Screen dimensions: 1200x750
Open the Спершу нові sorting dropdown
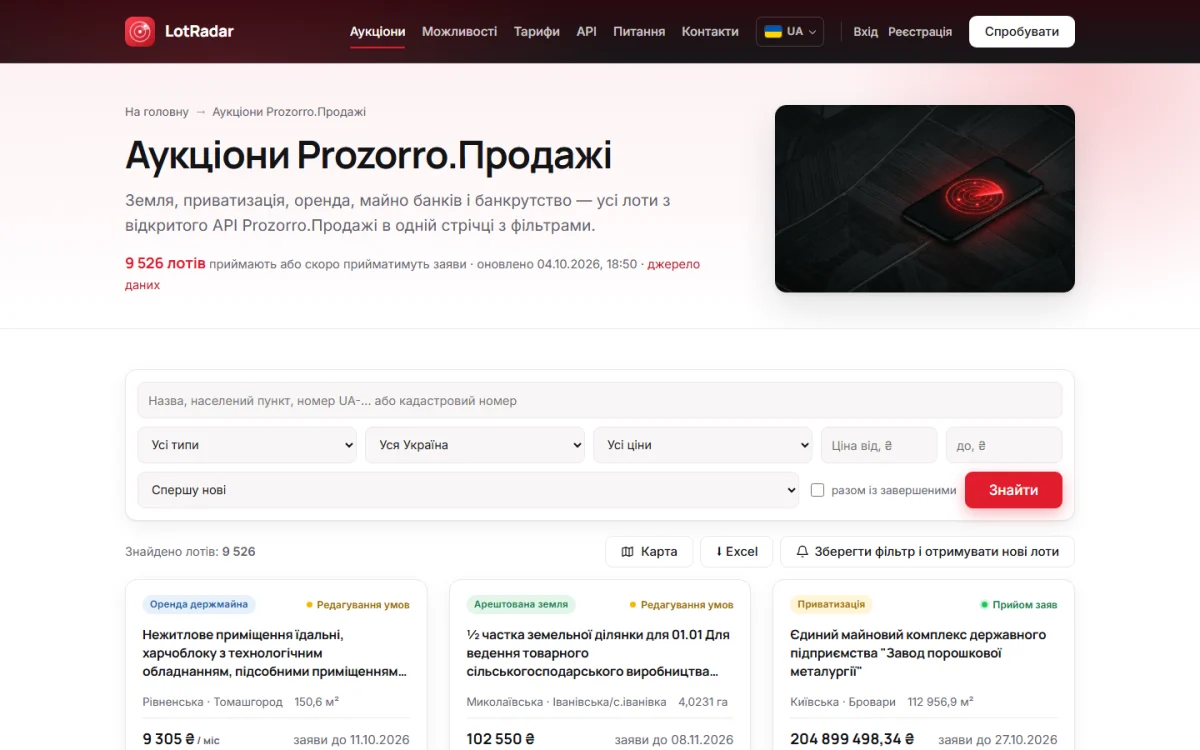(468, 490)
